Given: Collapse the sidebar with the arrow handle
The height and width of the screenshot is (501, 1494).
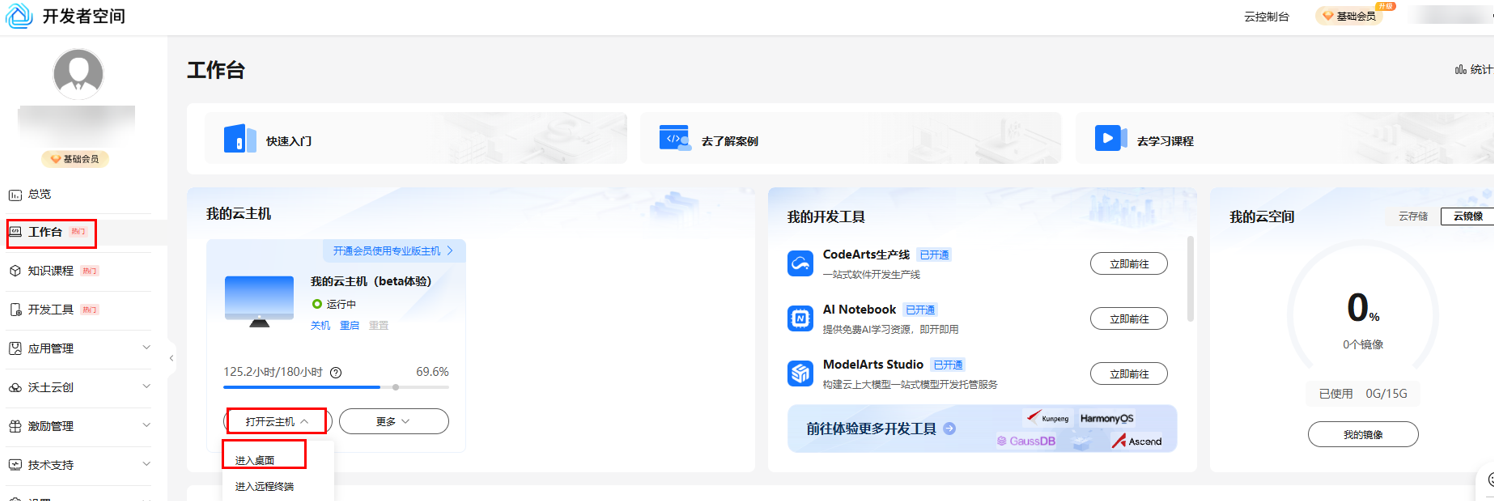Looking at the screenshot, I should [171, 358].
